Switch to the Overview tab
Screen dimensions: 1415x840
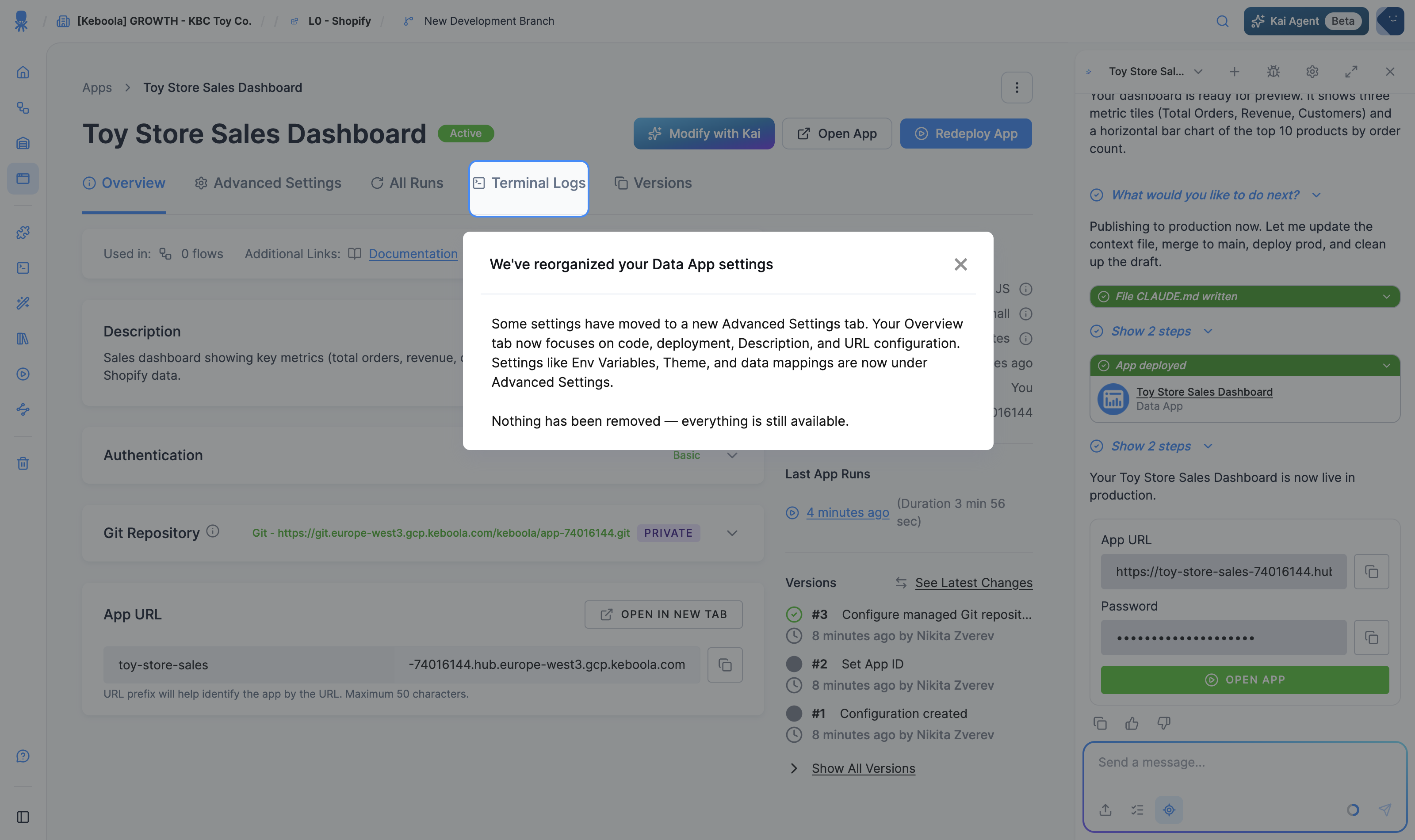[124, 183]
